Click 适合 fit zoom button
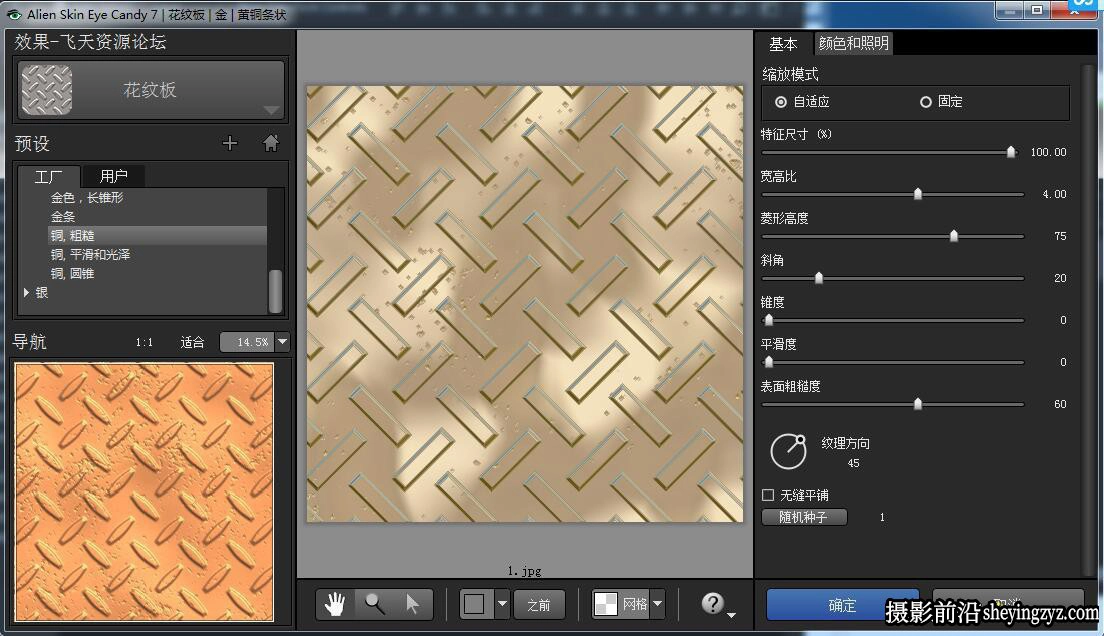 pos(192,342)
